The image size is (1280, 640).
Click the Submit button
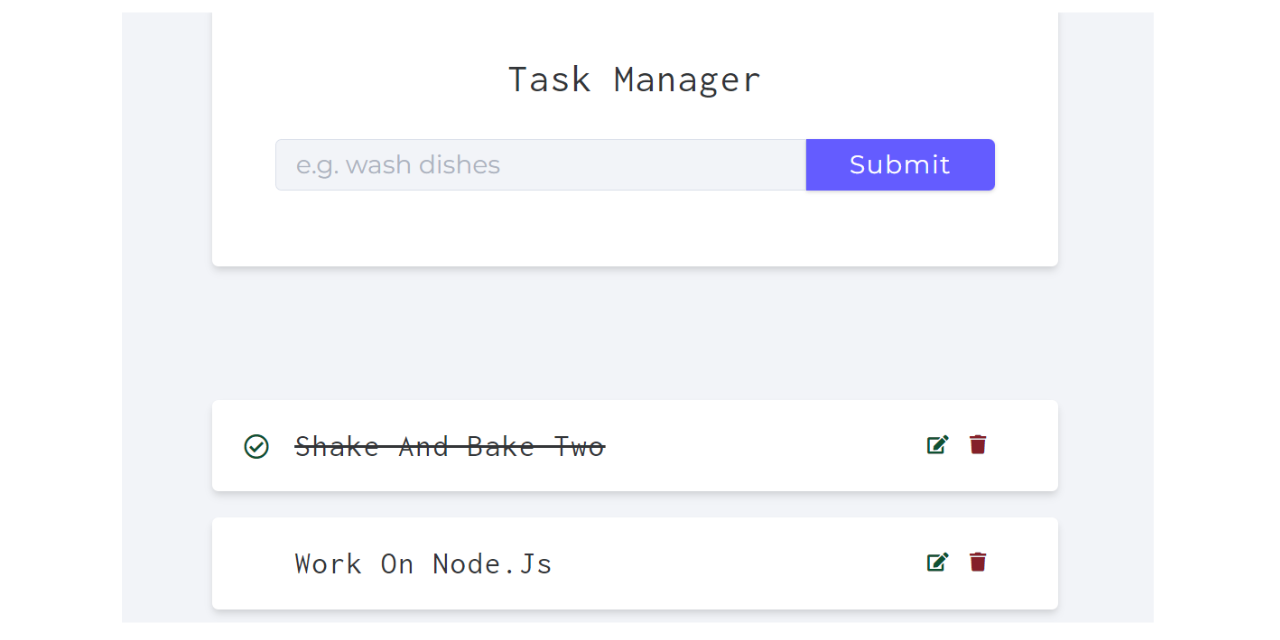[899, 164]
